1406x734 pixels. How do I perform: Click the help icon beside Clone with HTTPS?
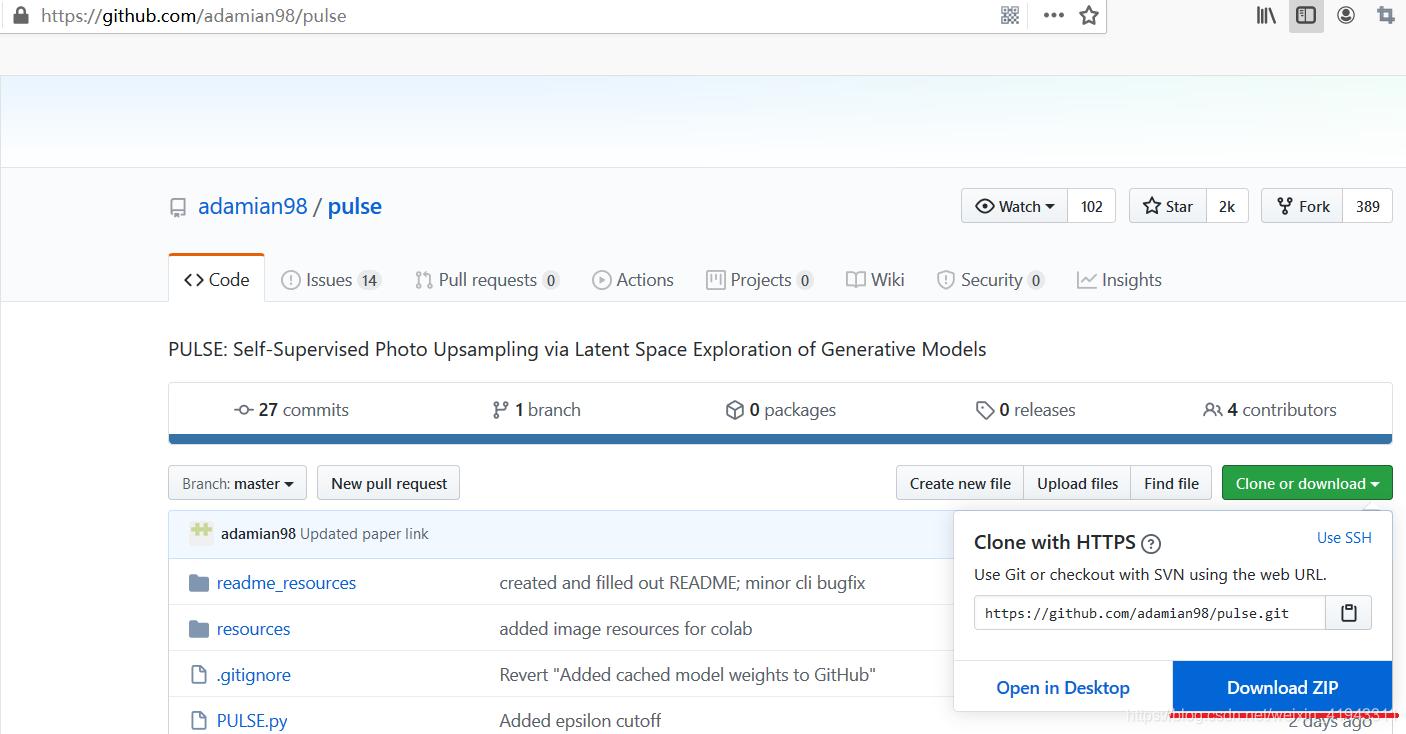[1151, 544]
